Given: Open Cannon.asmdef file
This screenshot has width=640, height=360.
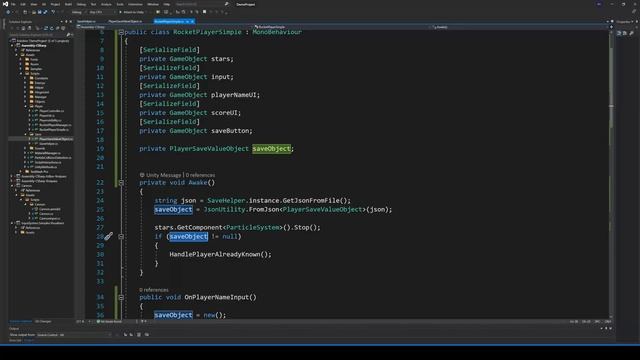Looking at the screenshot, I should (49, 209).
